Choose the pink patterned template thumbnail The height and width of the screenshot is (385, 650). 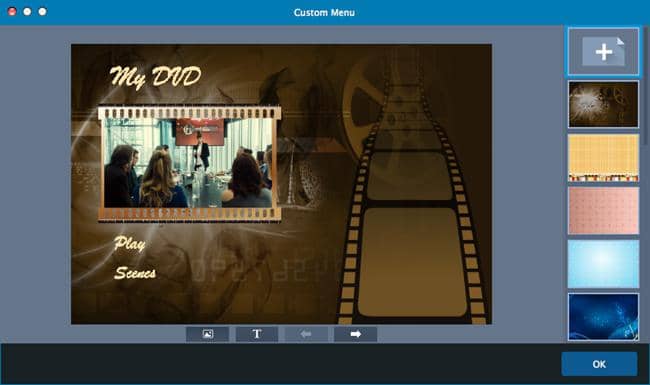603,211
